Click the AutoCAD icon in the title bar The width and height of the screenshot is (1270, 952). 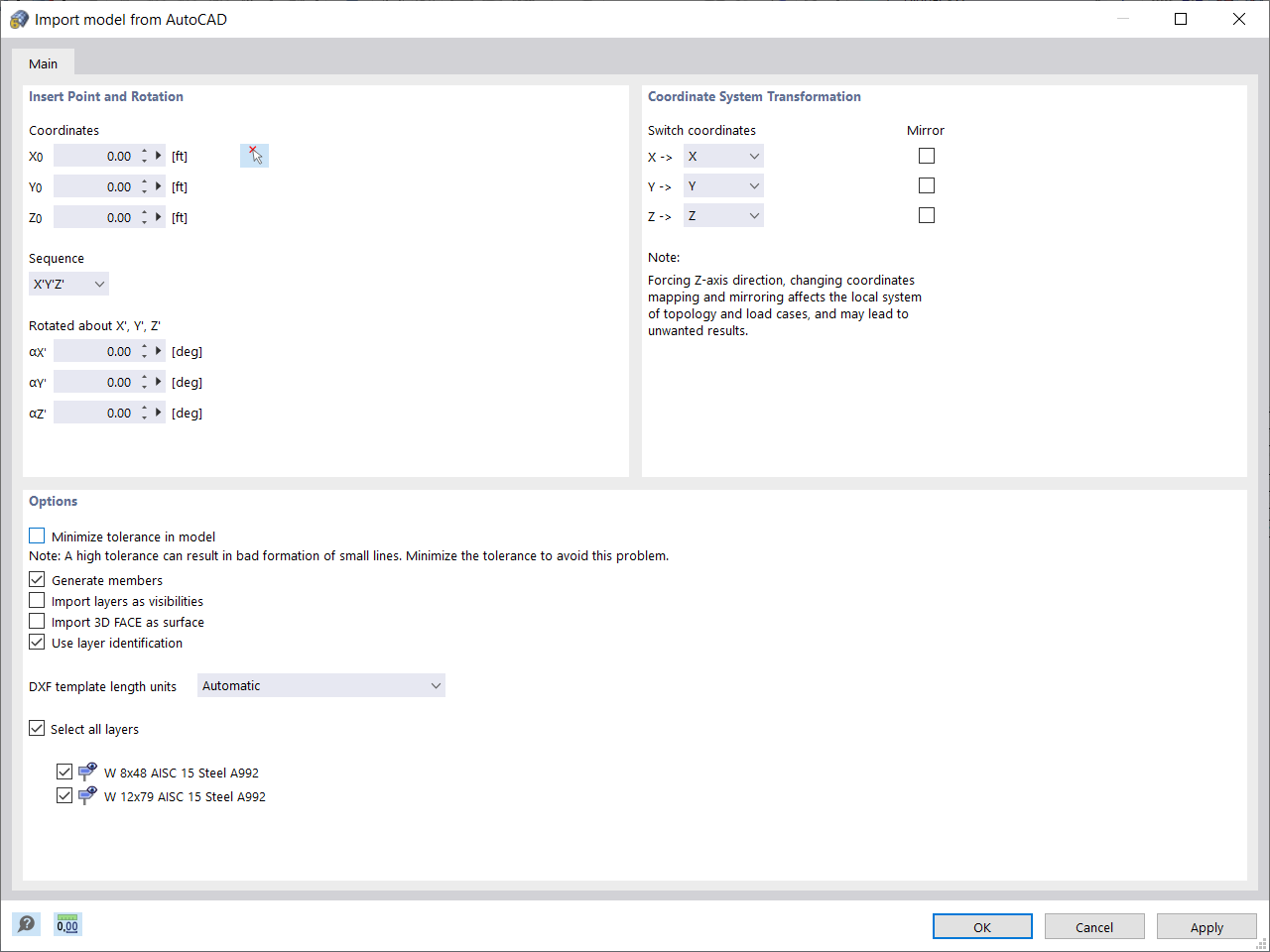[x=19, y=18]
